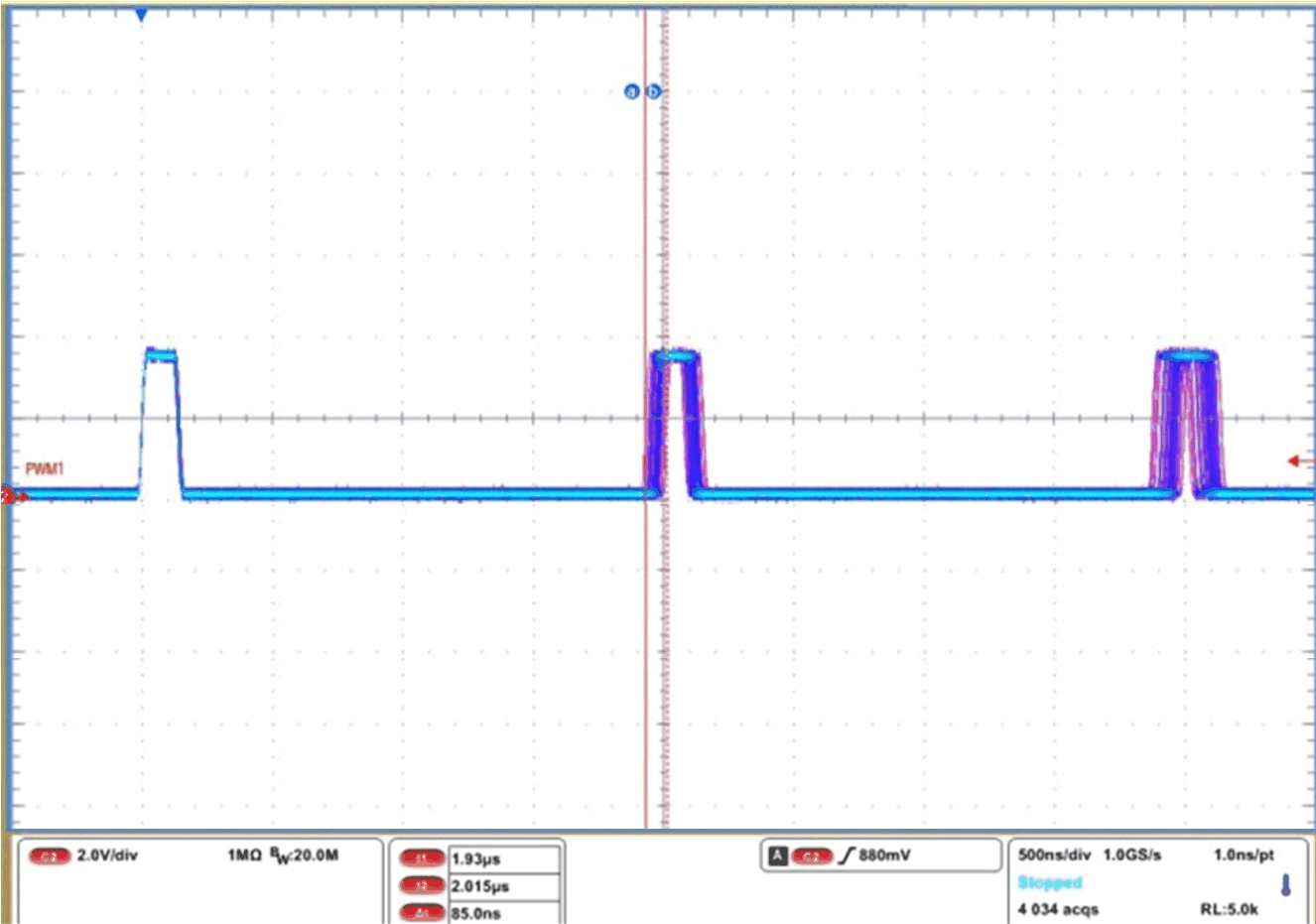Toggle the cursor marker labeled b
Viewport: 1316px width, 924px height.
653,92
